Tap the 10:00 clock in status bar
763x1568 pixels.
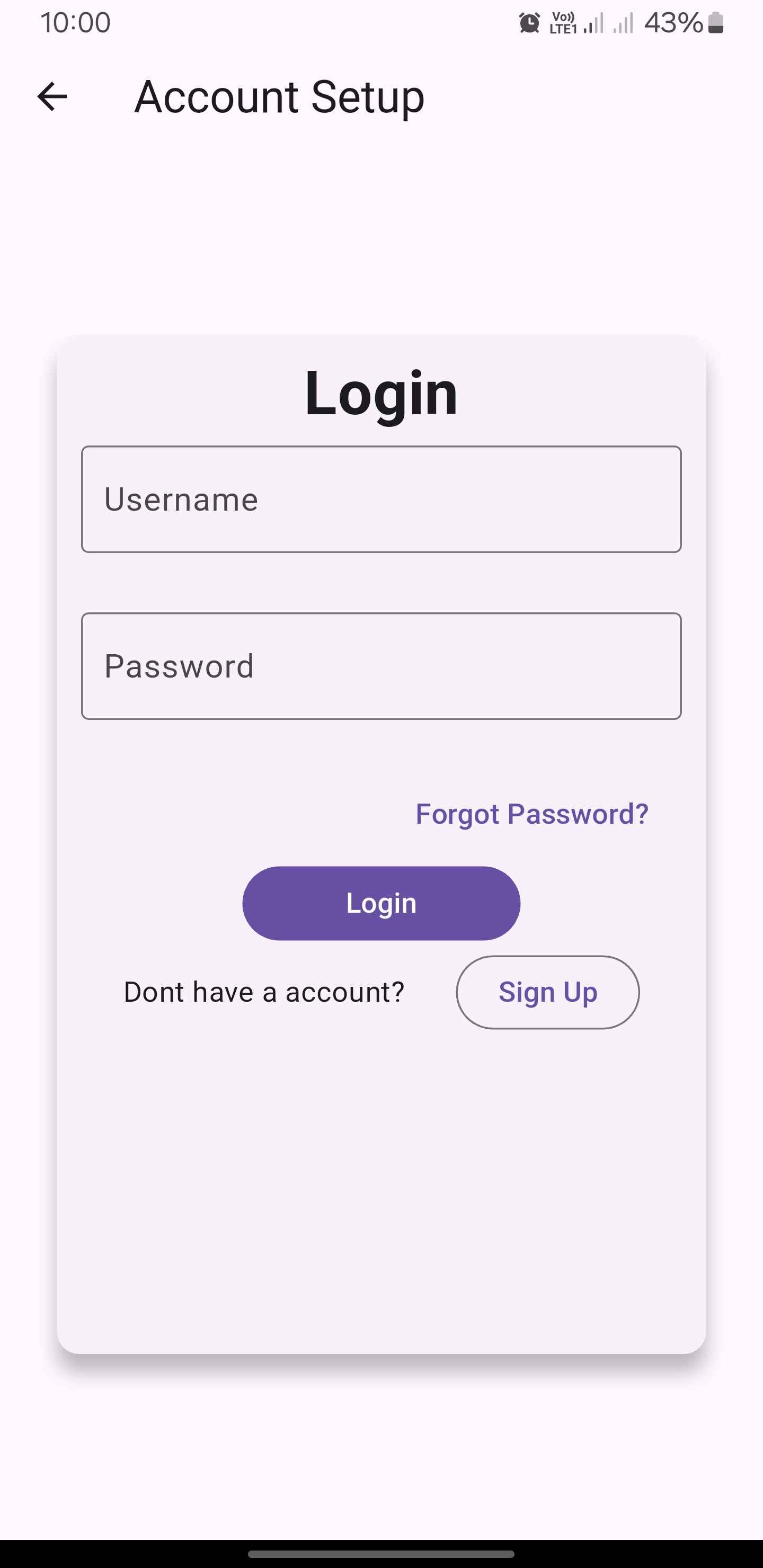76,23
